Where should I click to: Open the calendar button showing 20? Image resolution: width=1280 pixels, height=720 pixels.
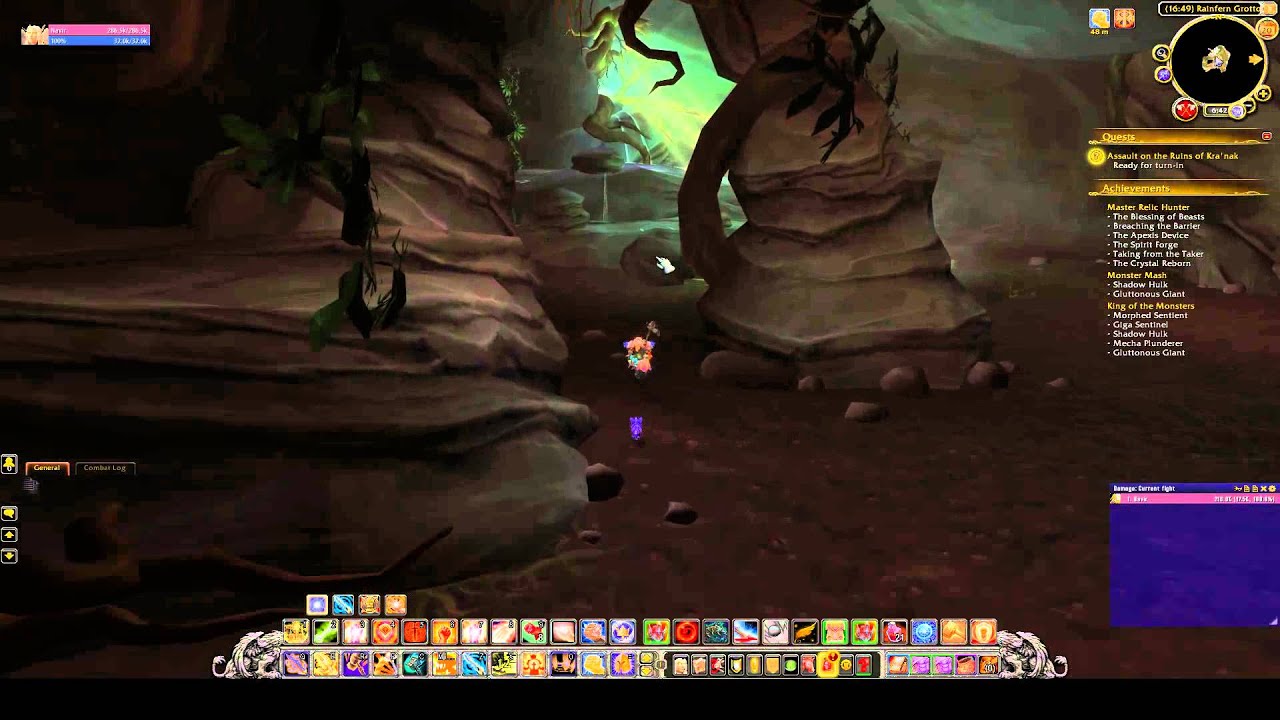(x=1267, y=29)
